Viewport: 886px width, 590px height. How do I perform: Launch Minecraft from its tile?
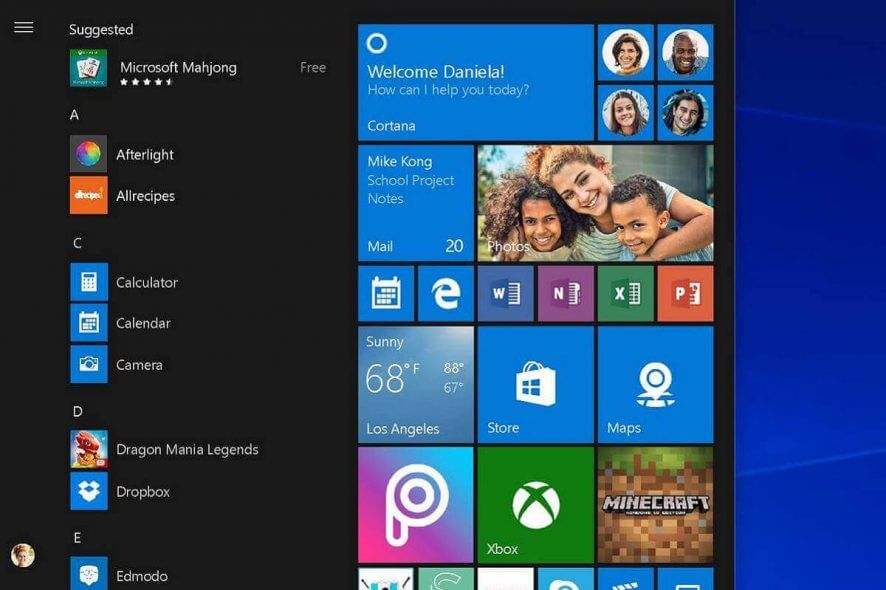click(x=655, y=503)
